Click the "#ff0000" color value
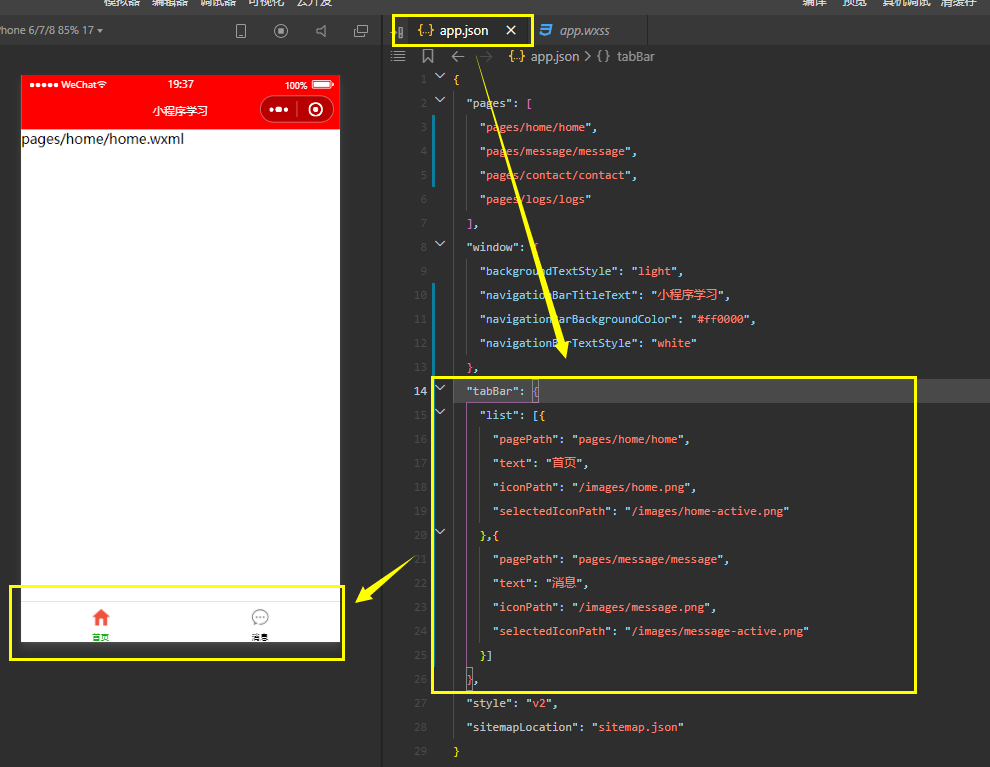990x767 pixels. tap(720, 319)
